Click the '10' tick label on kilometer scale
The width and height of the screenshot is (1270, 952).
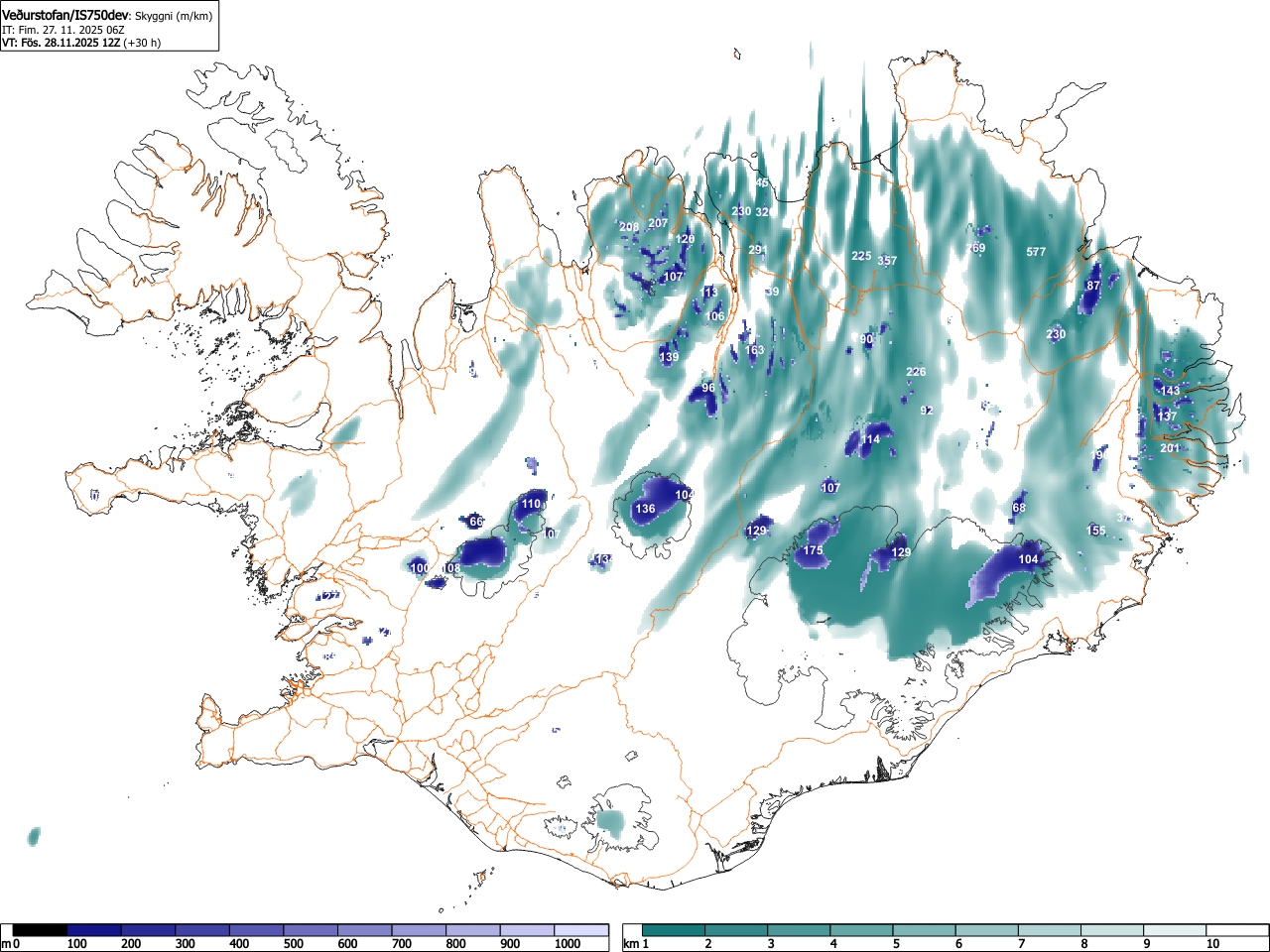1211,944
